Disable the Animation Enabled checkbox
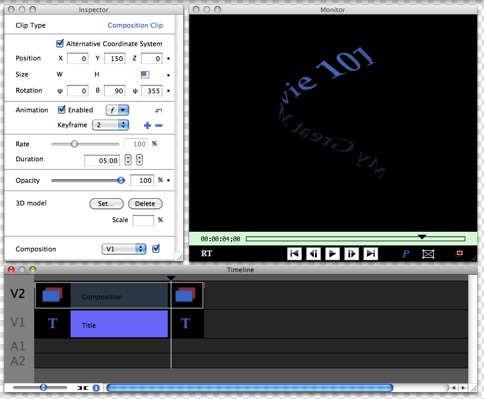Image resolution: width=484 pixels, height=399 pixels. 62,110
